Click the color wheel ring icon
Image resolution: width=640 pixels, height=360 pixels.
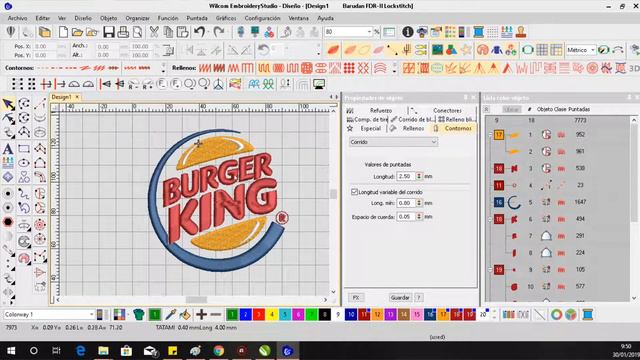pyautogui.click(x=556, y=314)
